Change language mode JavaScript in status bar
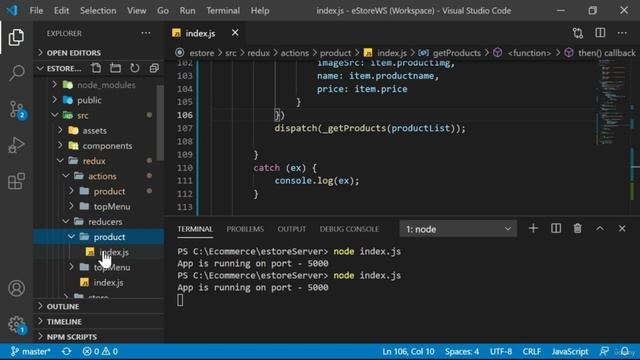The image size is (640, 360). (570, 351)
